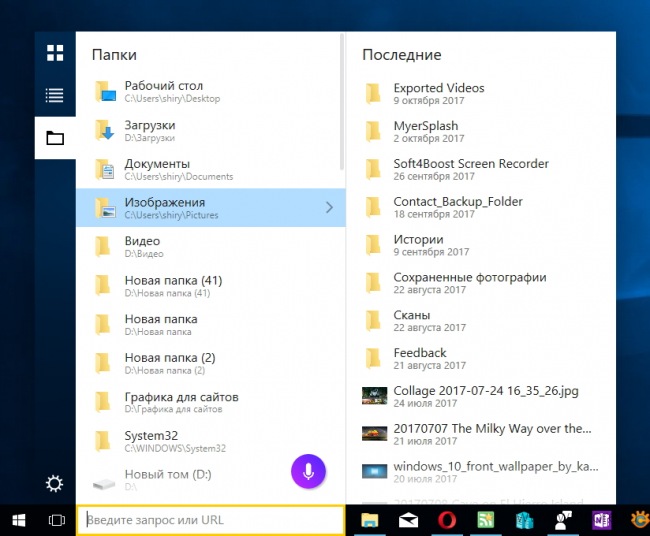Open Collage 2017-07-24 image thumbnail
This screenshot has height=536, width=650.
(x=374, y=396)
